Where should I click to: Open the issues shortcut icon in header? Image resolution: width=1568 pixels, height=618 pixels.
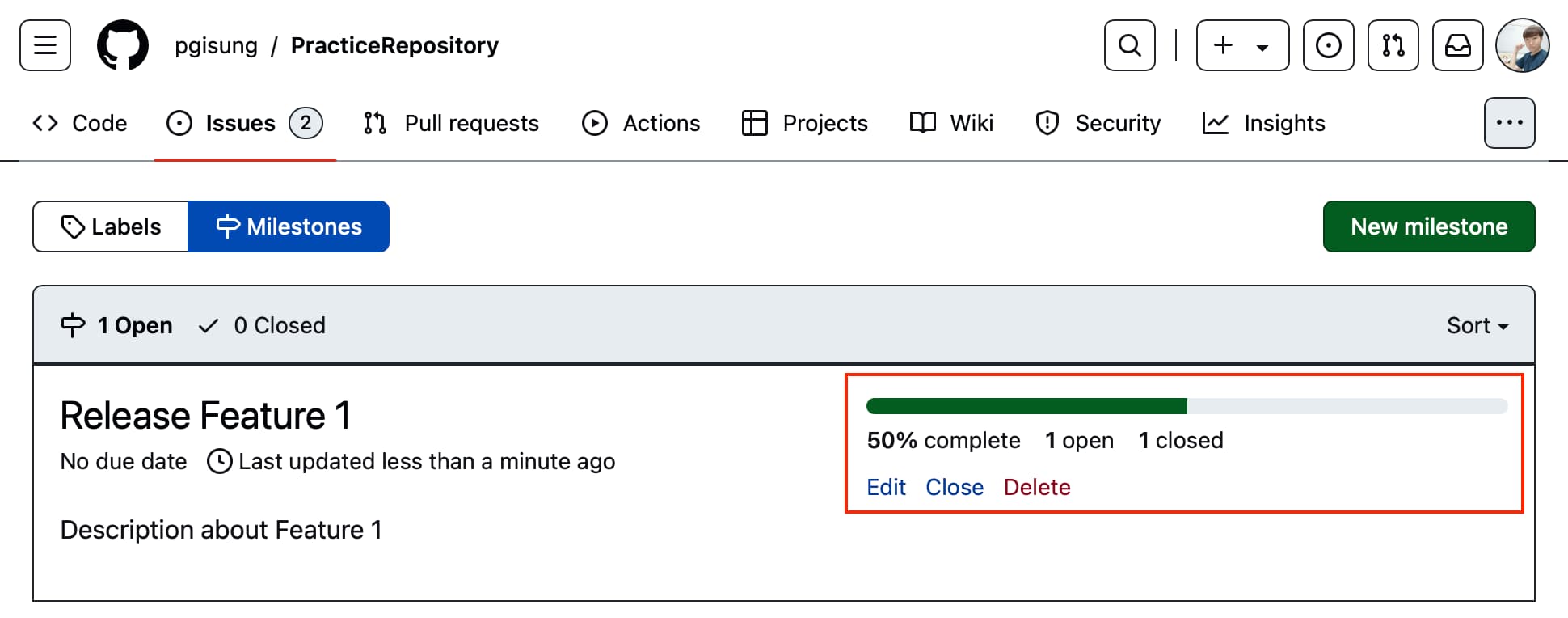1329,45
